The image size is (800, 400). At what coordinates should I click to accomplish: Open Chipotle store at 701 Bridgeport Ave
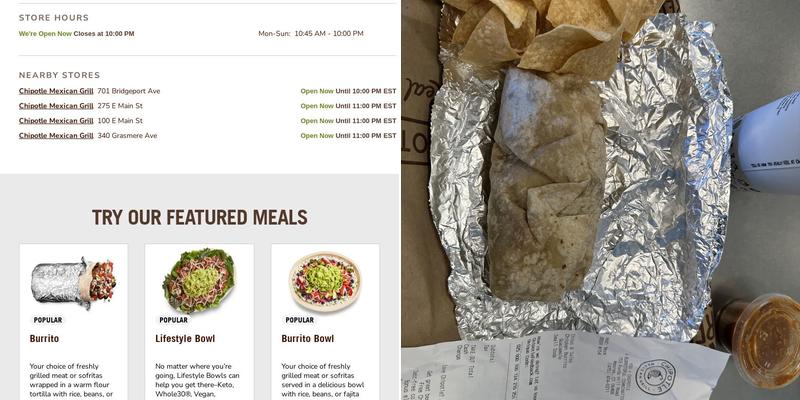(56, 91)
